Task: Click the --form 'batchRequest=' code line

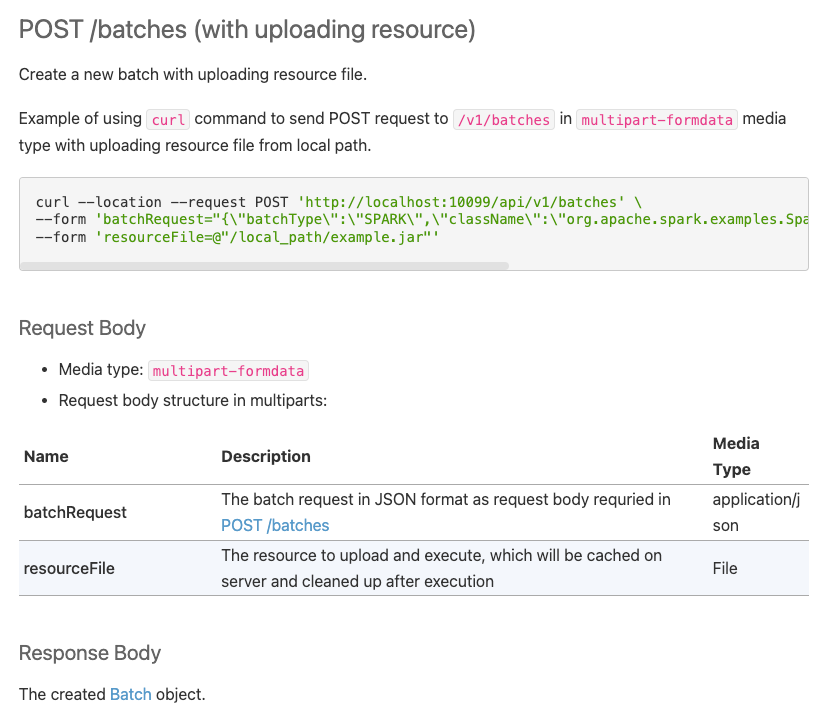Action: [x=420, y=220]
